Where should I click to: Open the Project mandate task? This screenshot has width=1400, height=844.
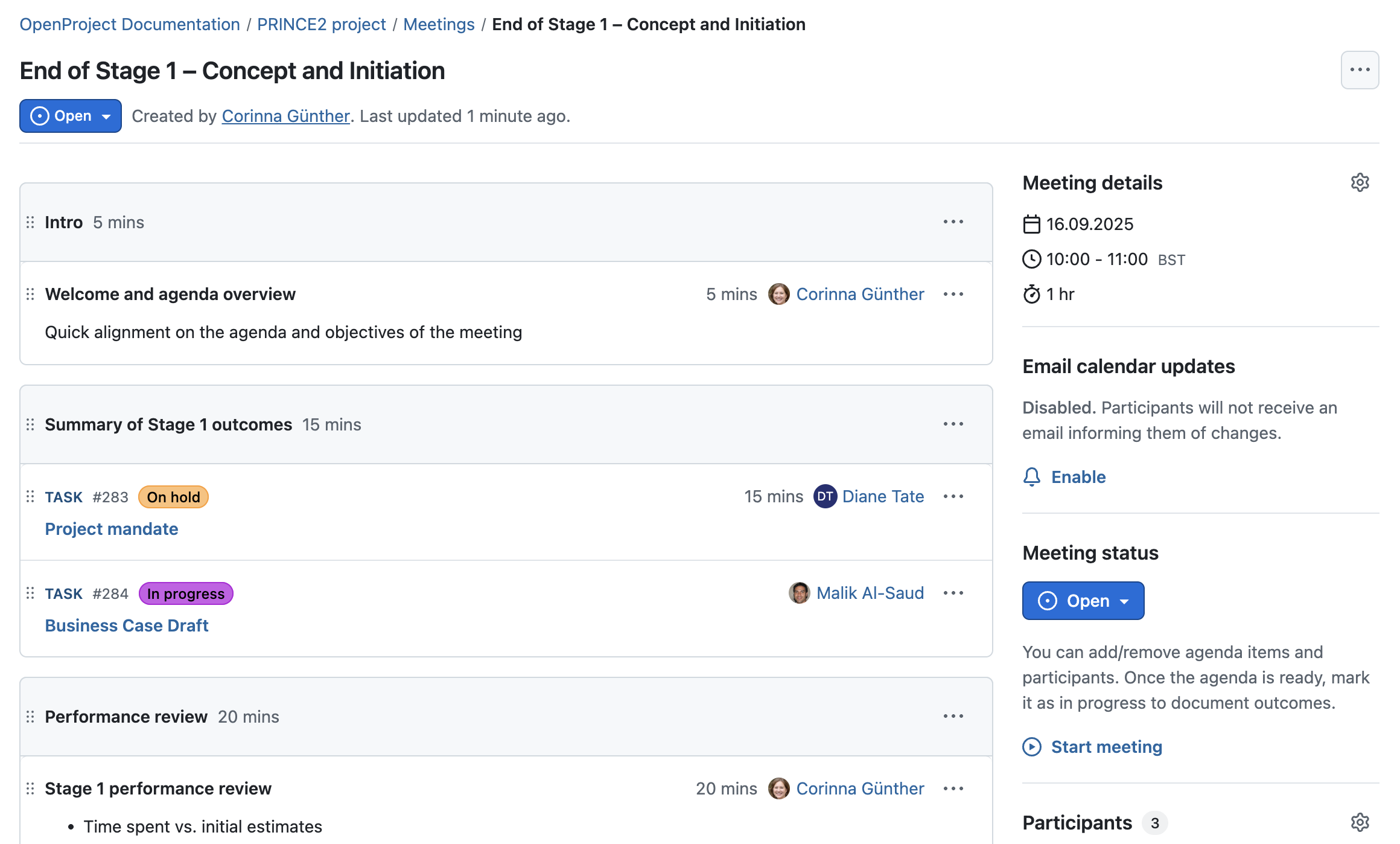pos(111,529)
